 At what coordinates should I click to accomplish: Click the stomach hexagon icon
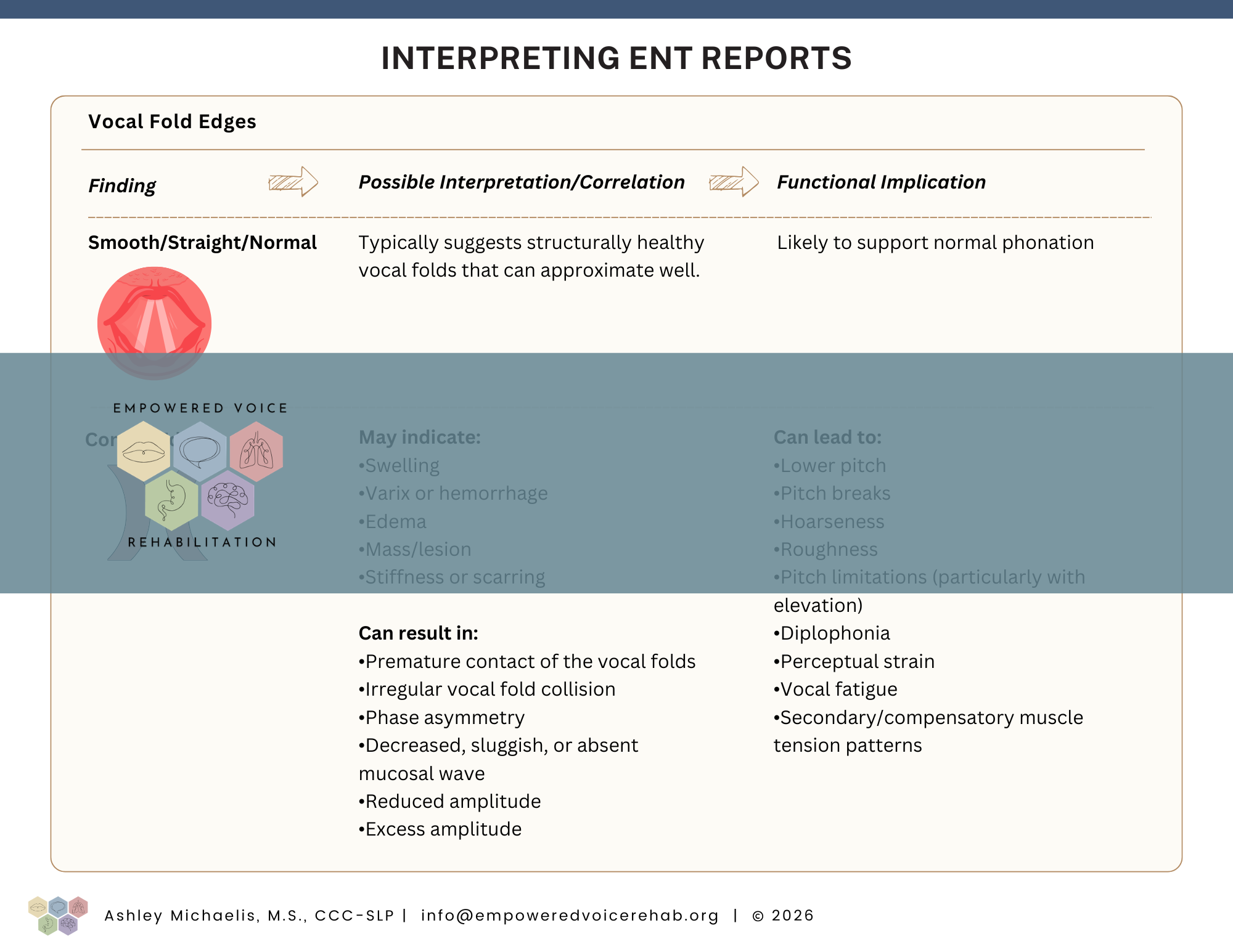point(171,500)
